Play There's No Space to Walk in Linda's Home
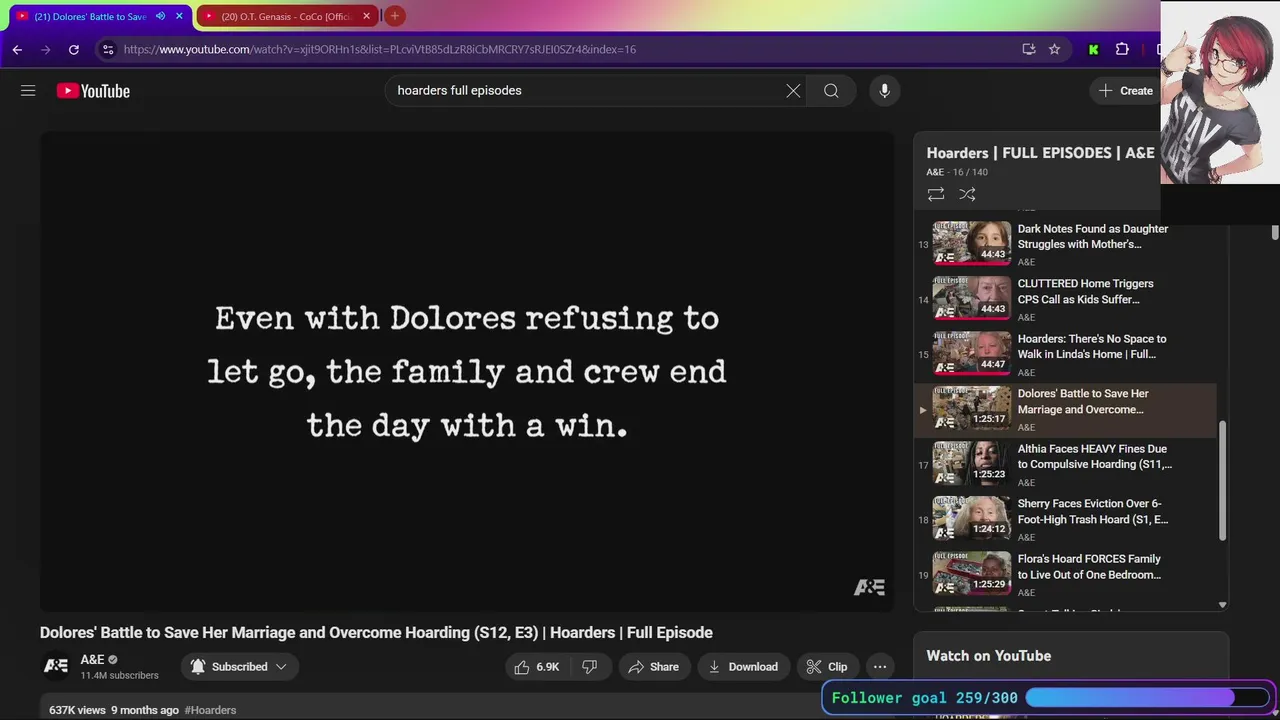 pyautogui.click(x=1065, y=354)
